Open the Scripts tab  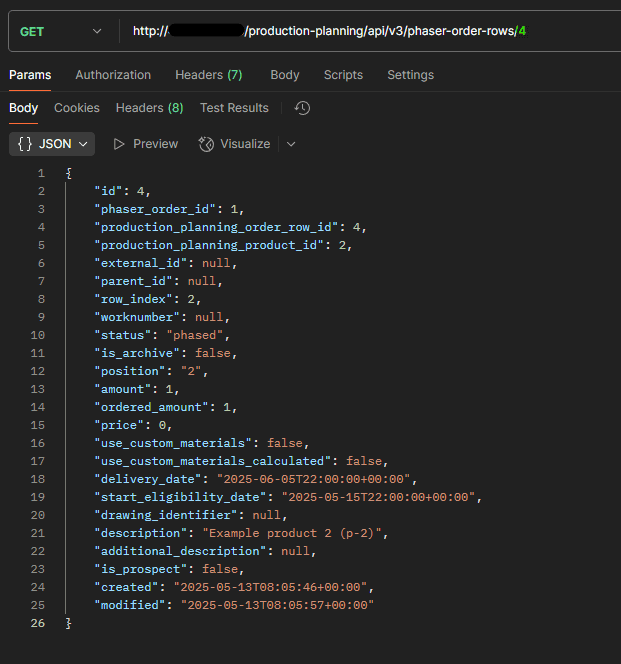pos(343,75)
